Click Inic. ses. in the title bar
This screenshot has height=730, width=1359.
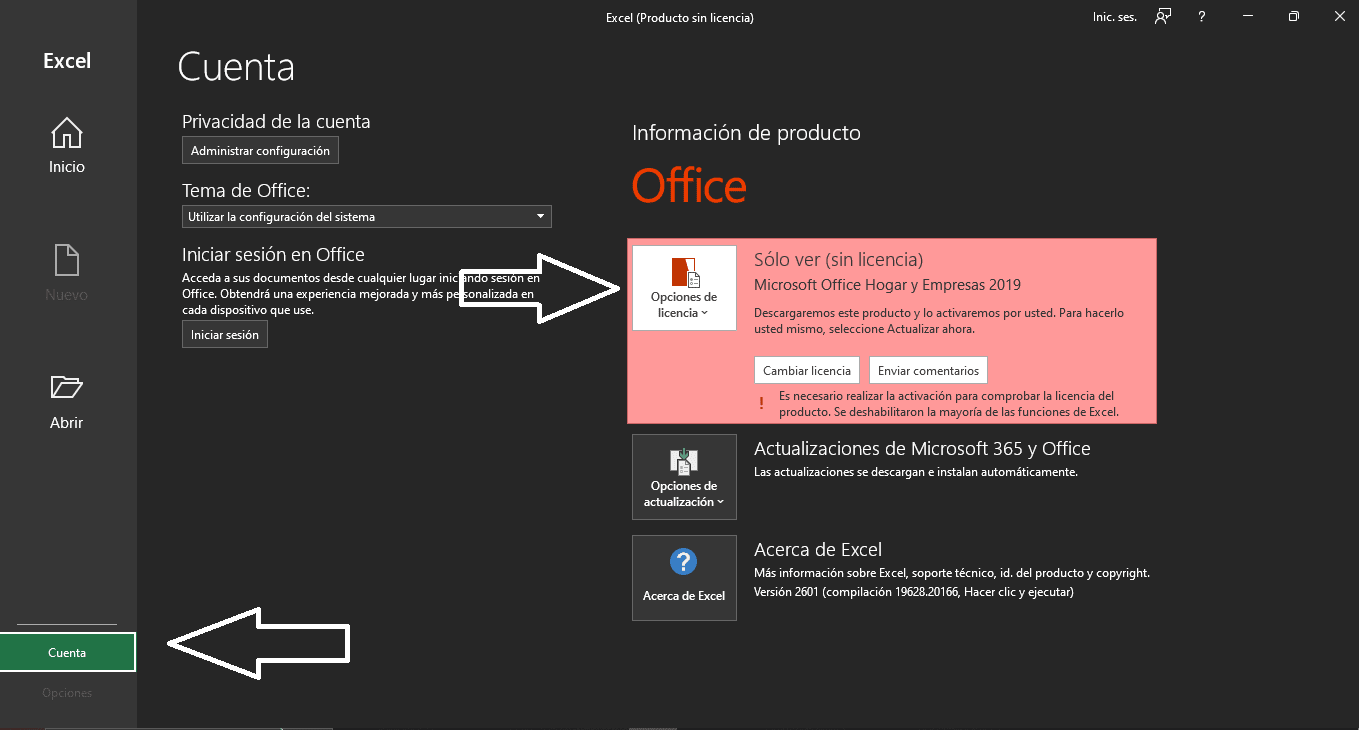tap(1115, 17)
